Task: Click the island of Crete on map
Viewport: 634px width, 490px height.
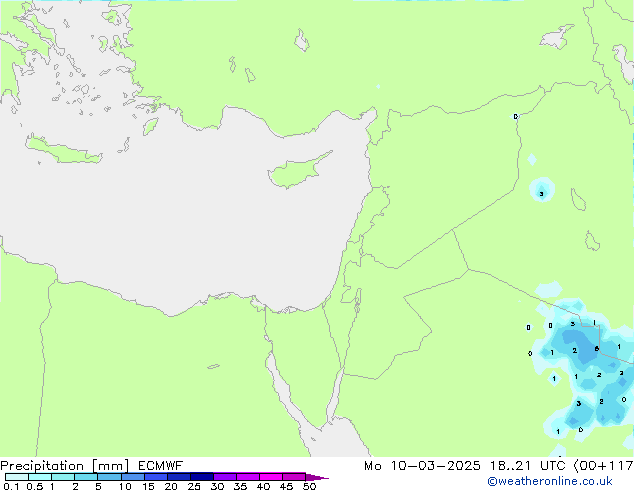Action: (64, 152)
